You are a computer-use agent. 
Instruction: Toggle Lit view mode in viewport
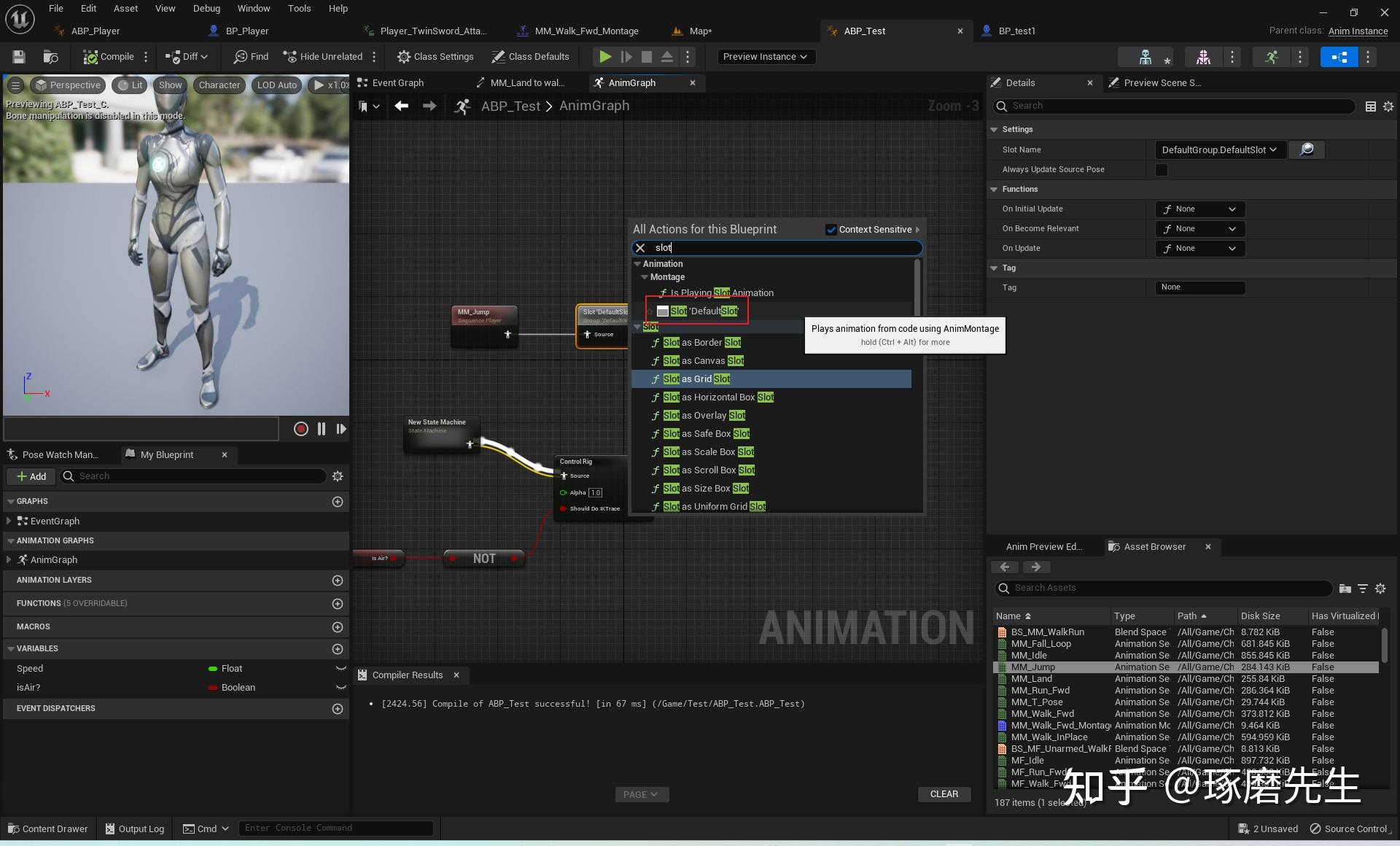coord(130,85)
